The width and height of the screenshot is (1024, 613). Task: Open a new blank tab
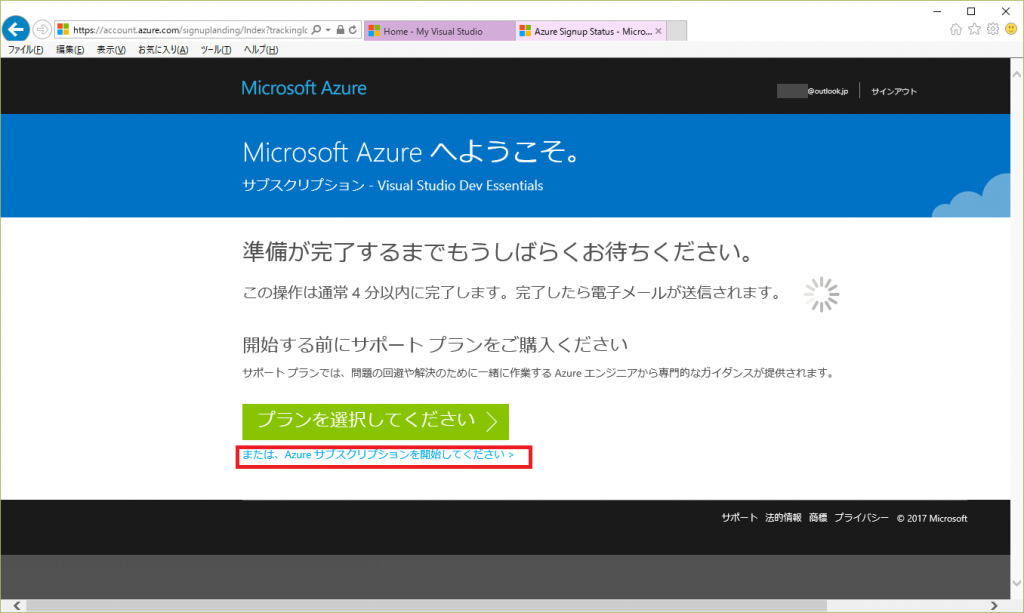click(x=677, y=31)
